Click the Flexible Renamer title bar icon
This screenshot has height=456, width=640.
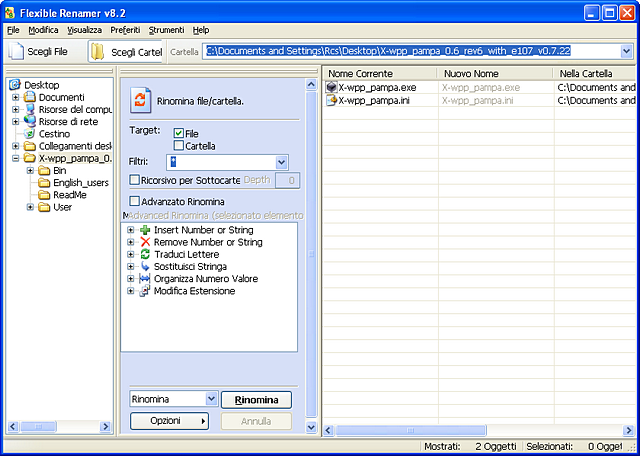[x=10, y=13]
